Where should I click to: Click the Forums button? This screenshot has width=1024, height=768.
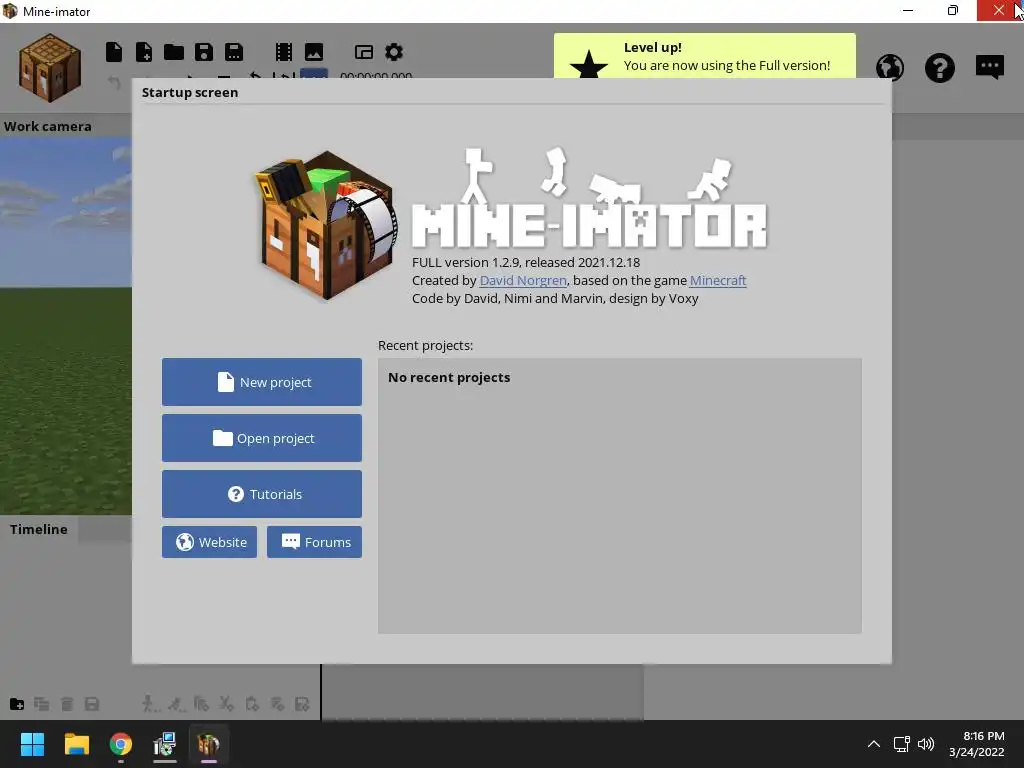tap(314, 542)
